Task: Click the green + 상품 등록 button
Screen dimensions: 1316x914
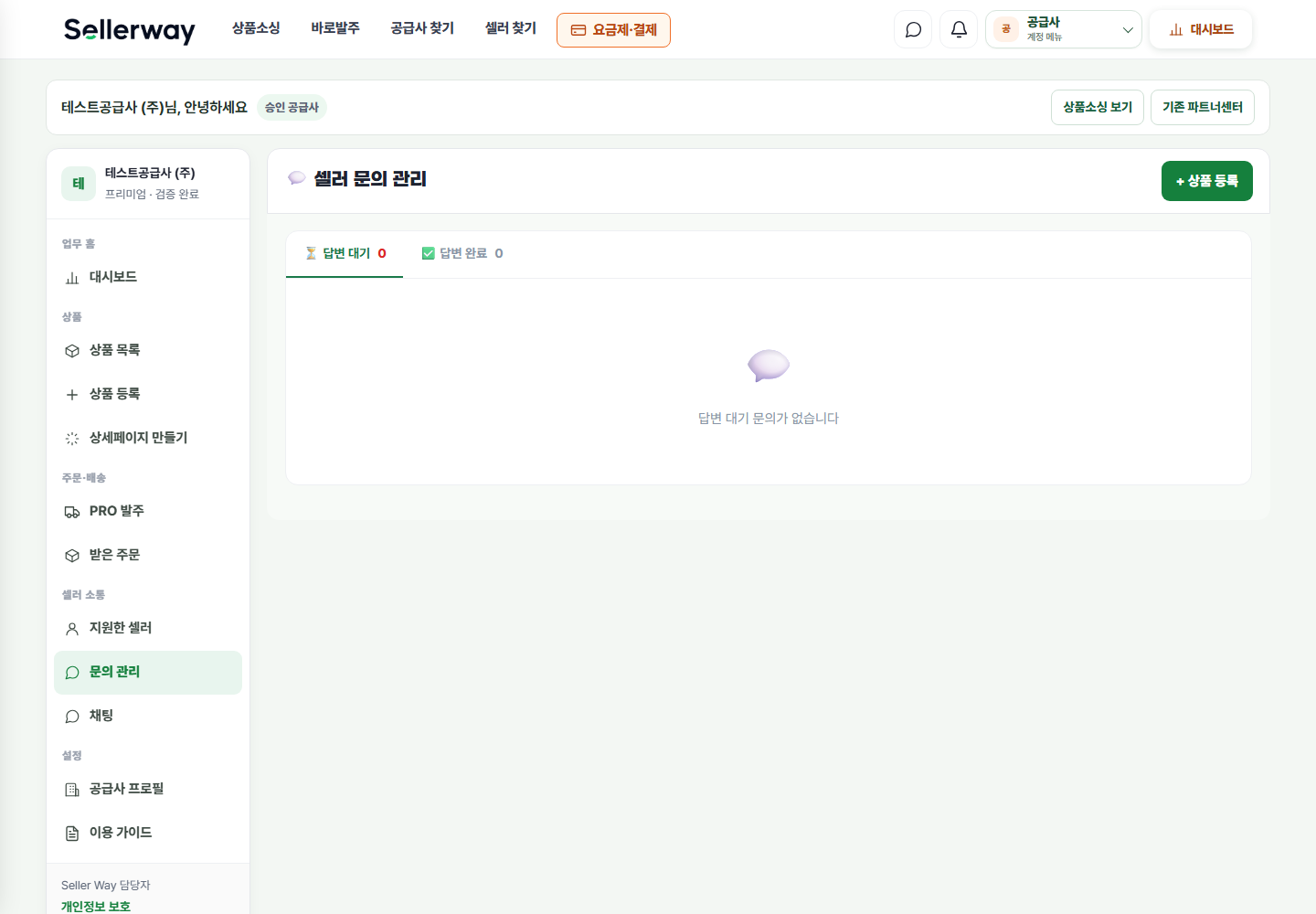Action: tap(1207, 181)
